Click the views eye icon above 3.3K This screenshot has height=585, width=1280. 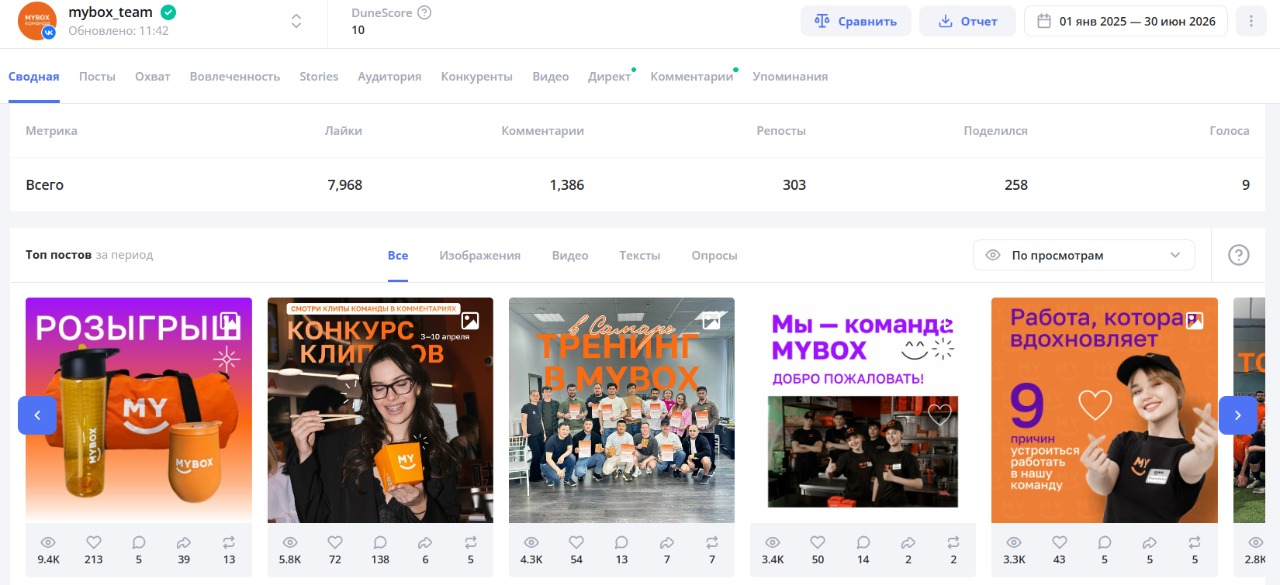[1014, 542]
